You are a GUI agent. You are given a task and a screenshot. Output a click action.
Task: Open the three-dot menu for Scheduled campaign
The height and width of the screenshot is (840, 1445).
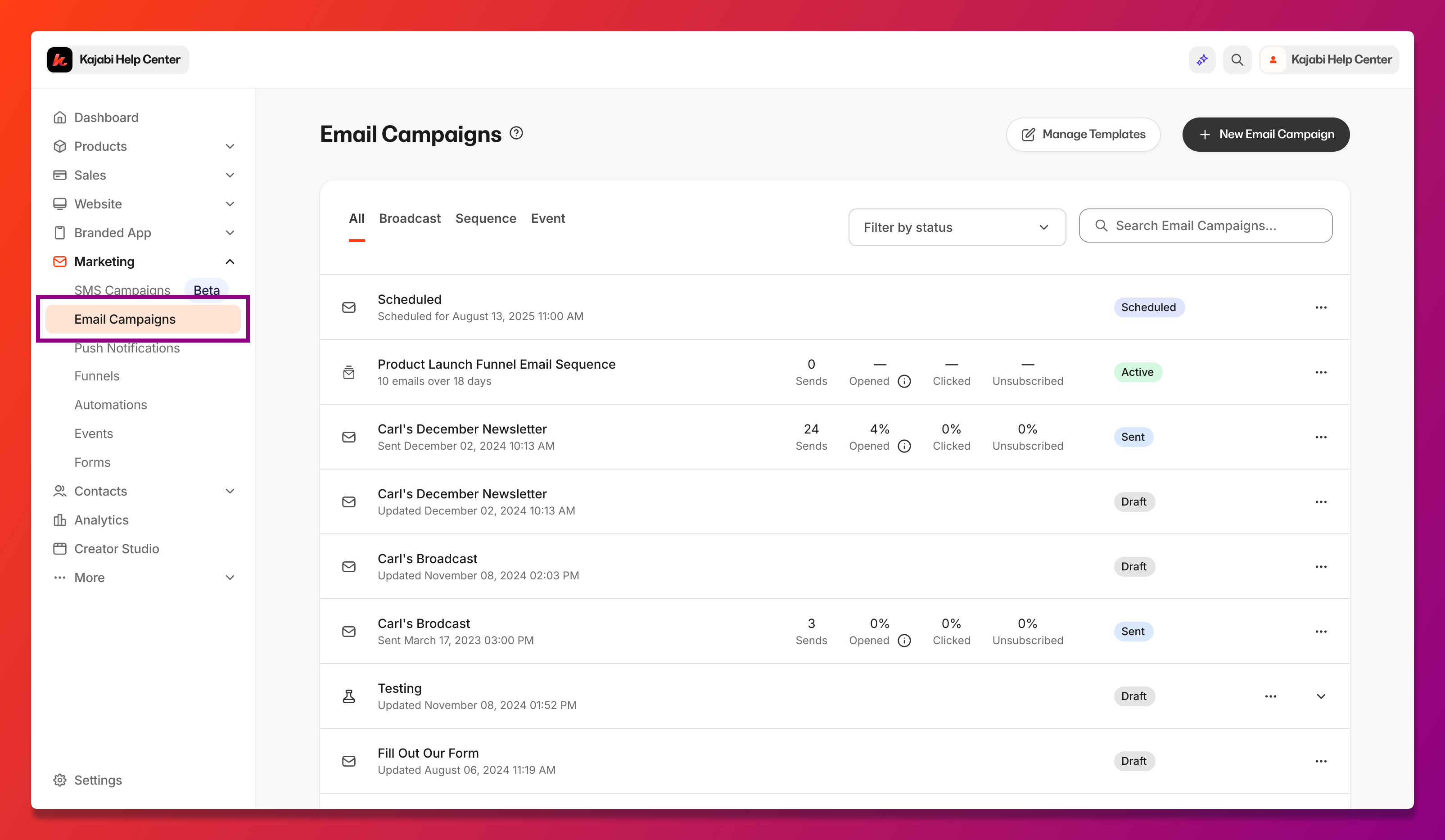tap(1321, 307)
